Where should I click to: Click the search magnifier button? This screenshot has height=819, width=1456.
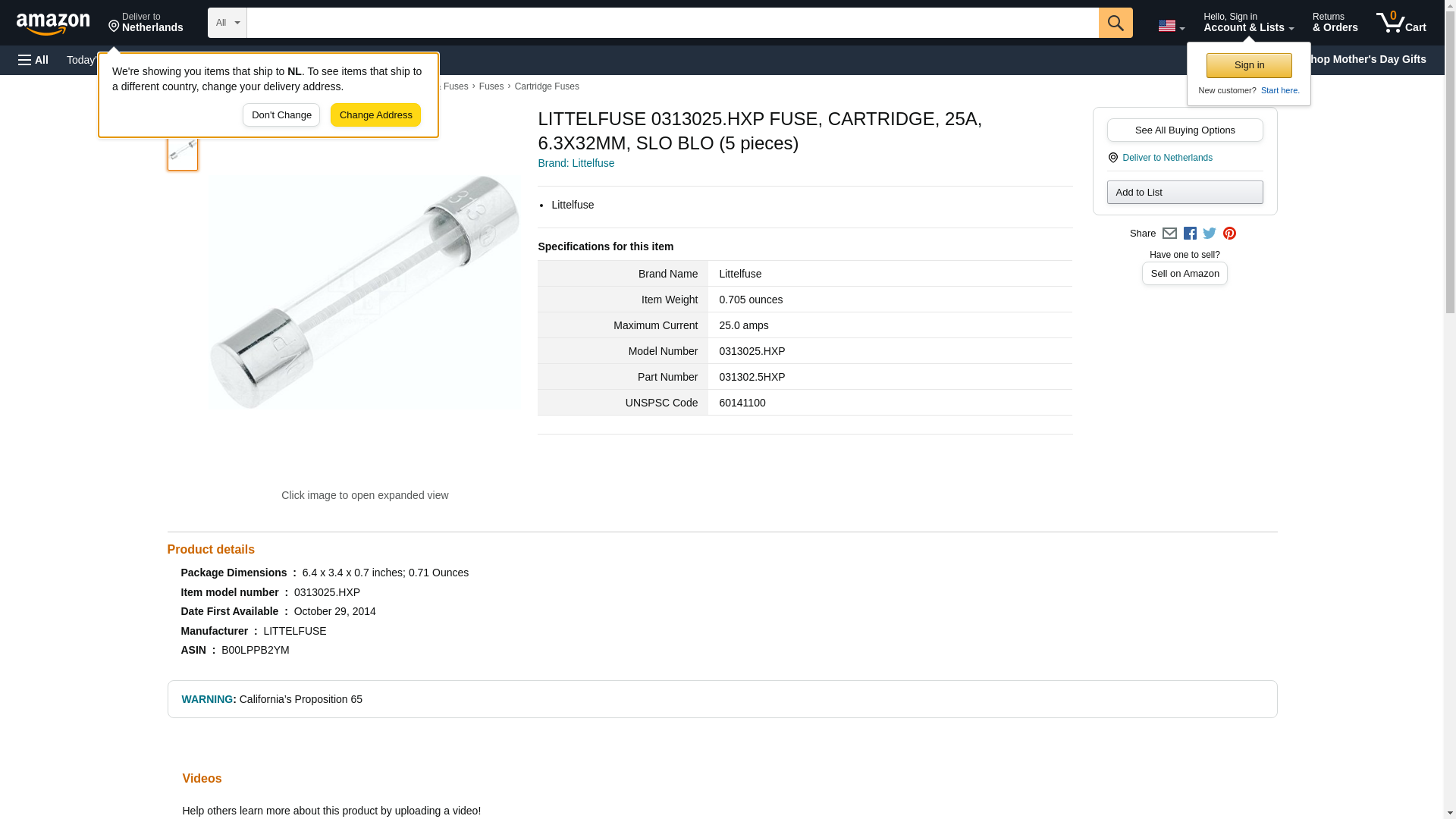1115,23
